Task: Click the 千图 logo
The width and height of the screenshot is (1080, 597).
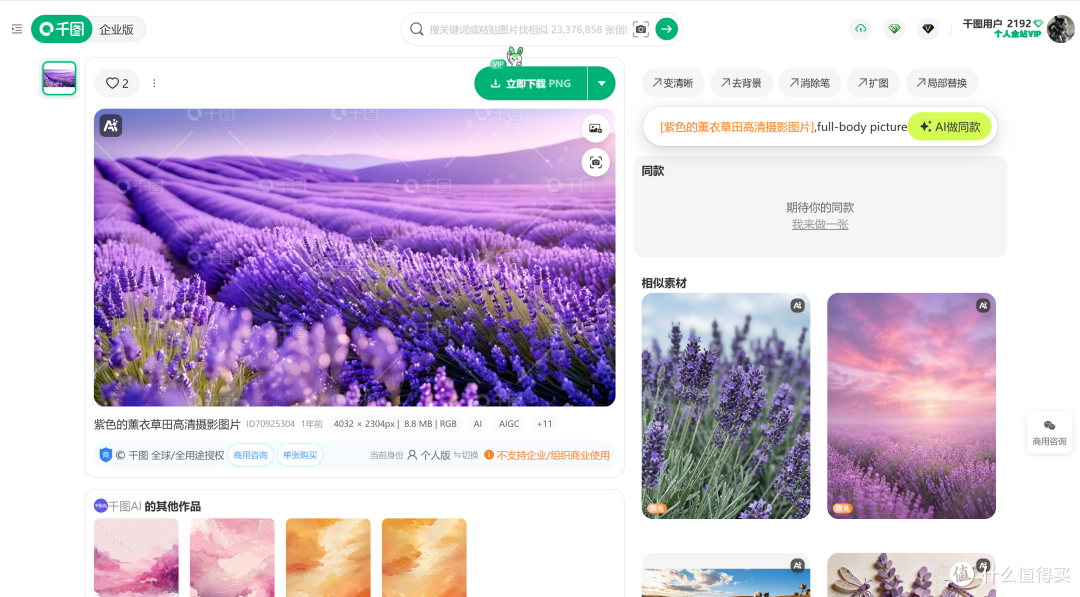Action: [62, 29]
